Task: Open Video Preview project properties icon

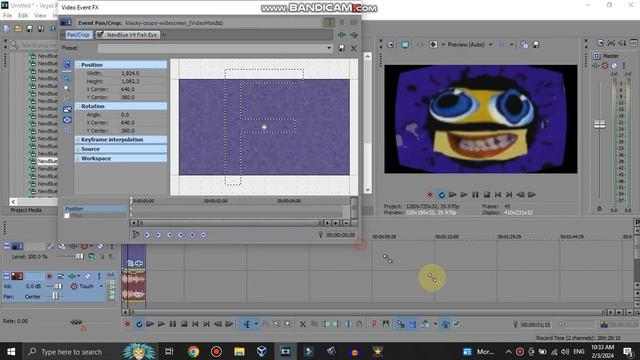Action: 391,44
